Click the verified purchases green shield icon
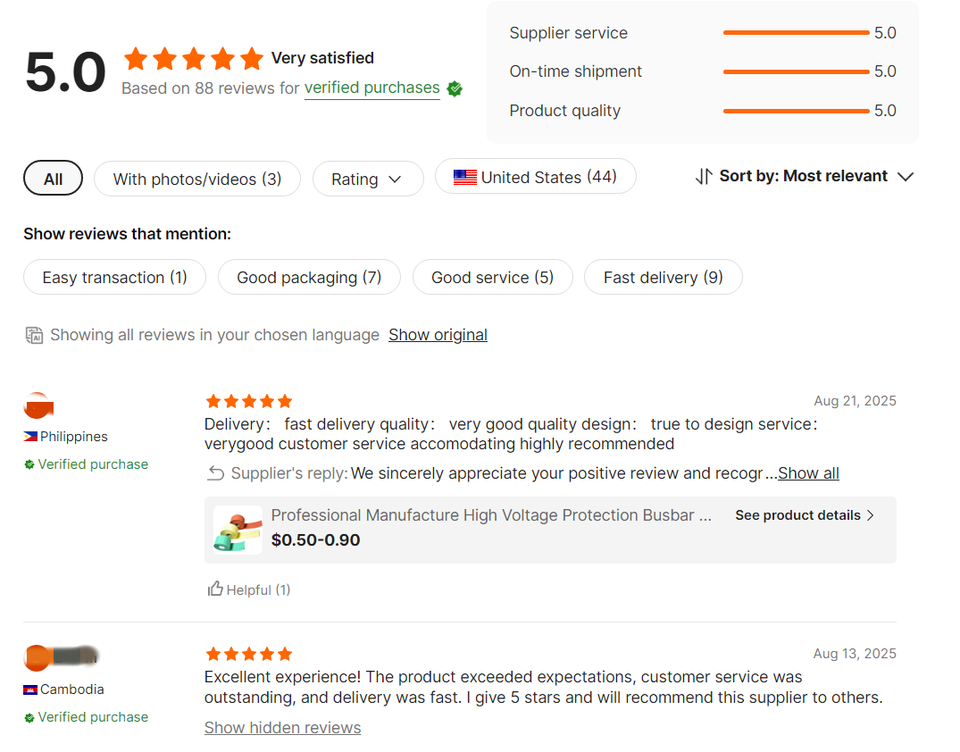 pyautogui.click(x=455, y=89)
